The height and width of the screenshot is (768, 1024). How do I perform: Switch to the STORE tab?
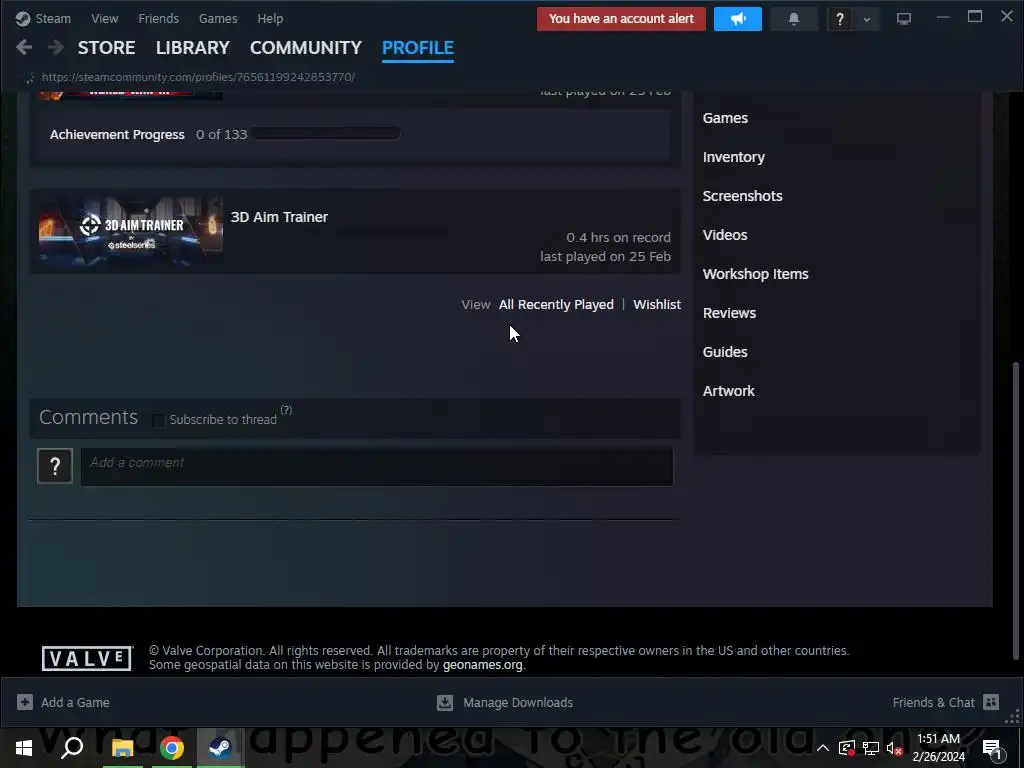click(106, 48)
